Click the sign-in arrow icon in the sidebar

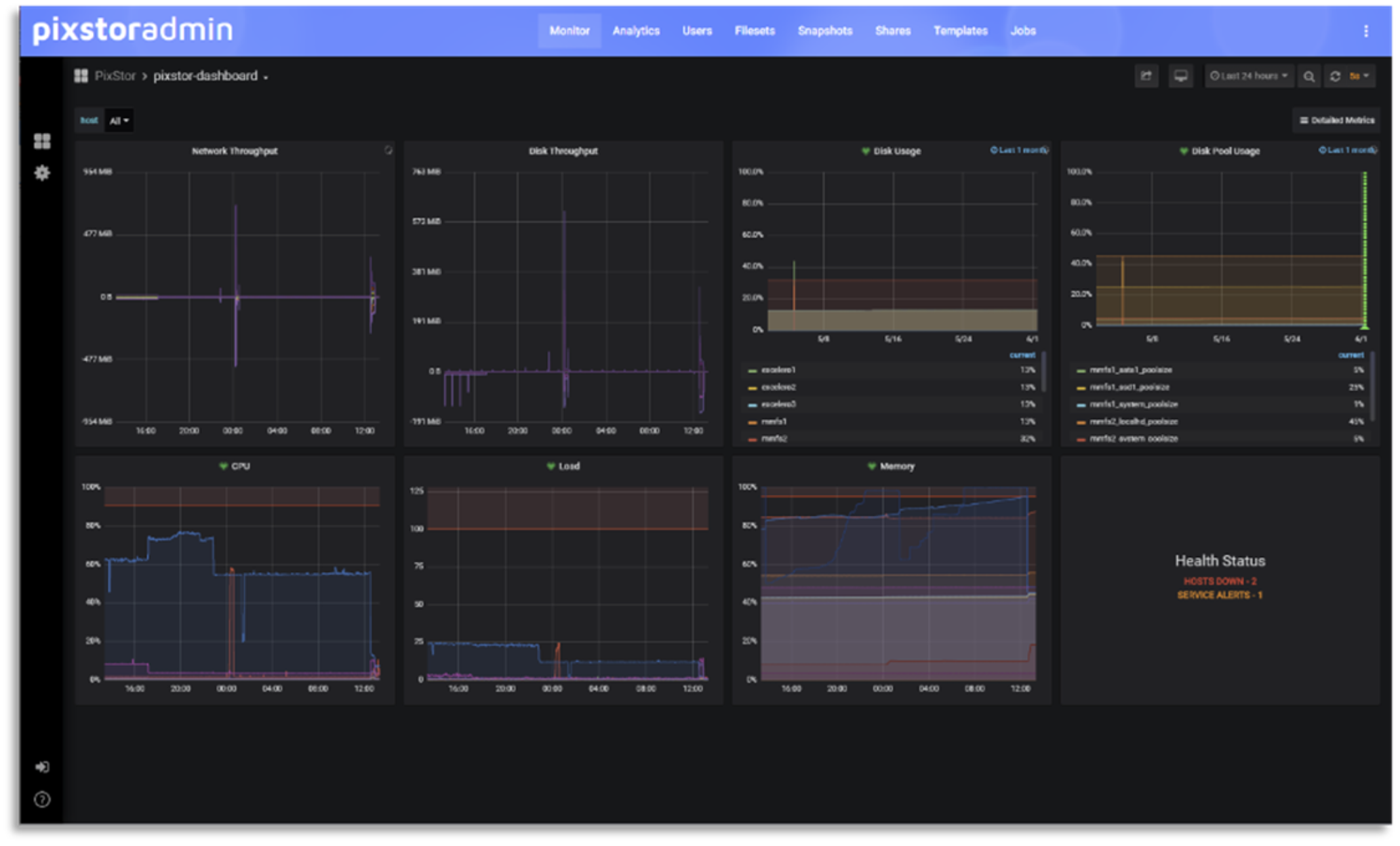42,767
